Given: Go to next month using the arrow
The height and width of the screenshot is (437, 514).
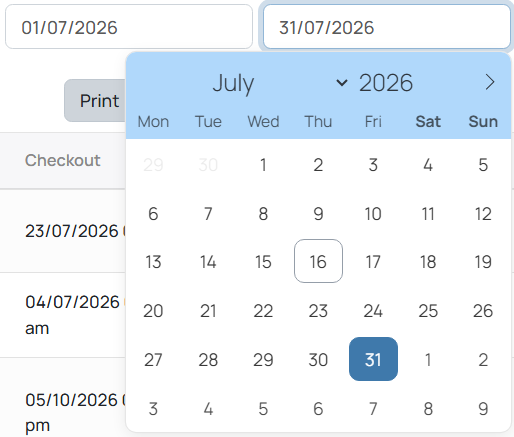Looking at the screenshot, I should point(490,82).
